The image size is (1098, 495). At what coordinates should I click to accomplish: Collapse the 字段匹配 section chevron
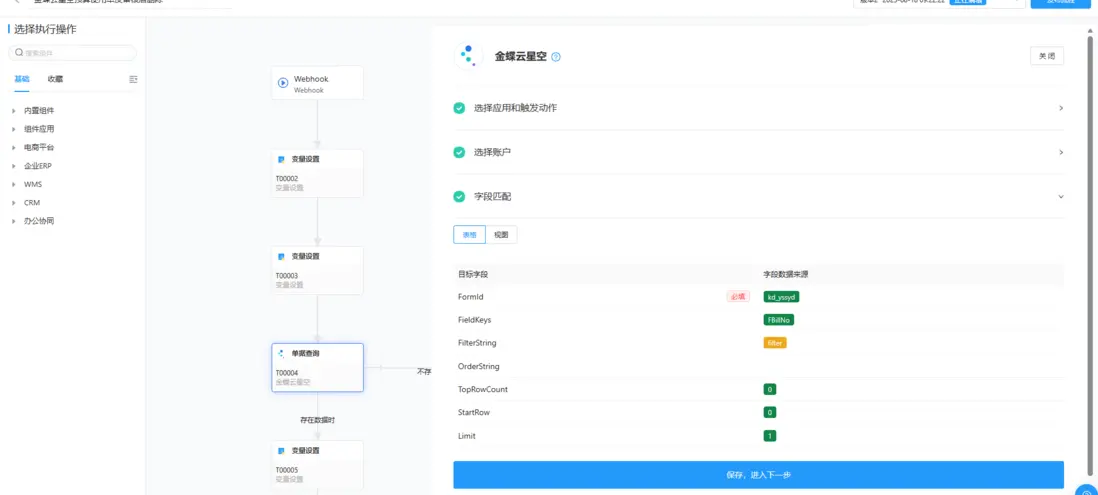click(1061, 197)
